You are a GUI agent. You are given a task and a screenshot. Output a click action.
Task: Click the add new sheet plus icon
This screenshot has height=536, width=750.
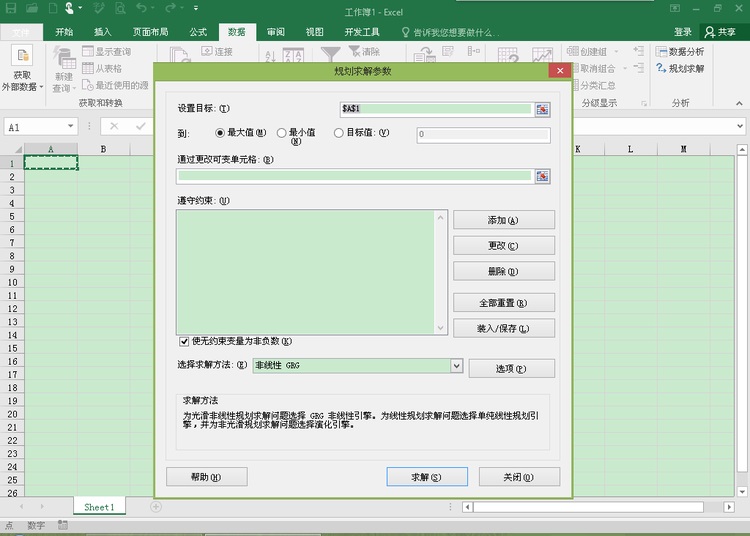(x=156, y=506)
